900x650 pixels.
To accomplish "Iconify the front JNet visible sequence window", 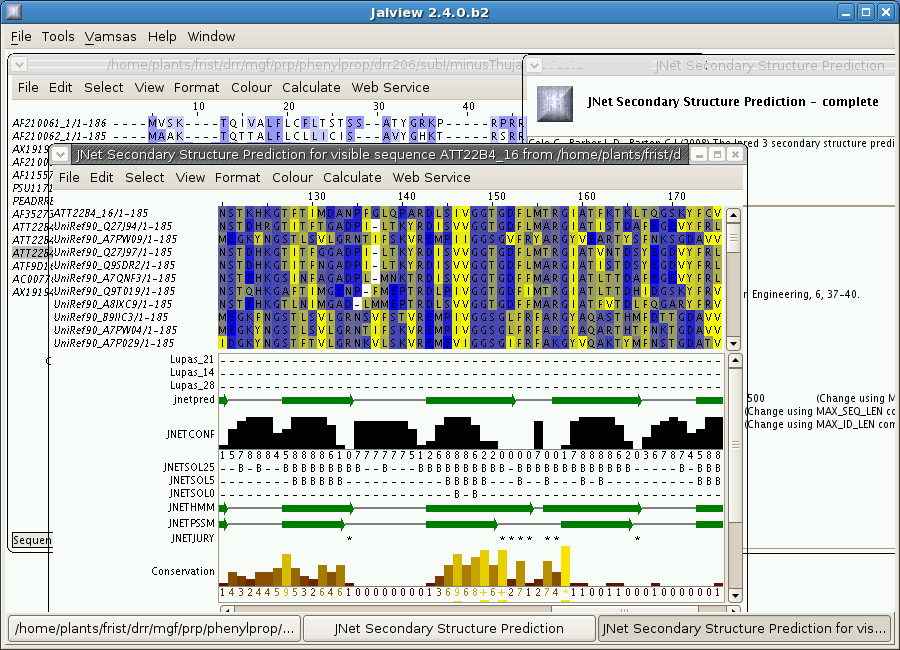I will (x=699, y=154).
